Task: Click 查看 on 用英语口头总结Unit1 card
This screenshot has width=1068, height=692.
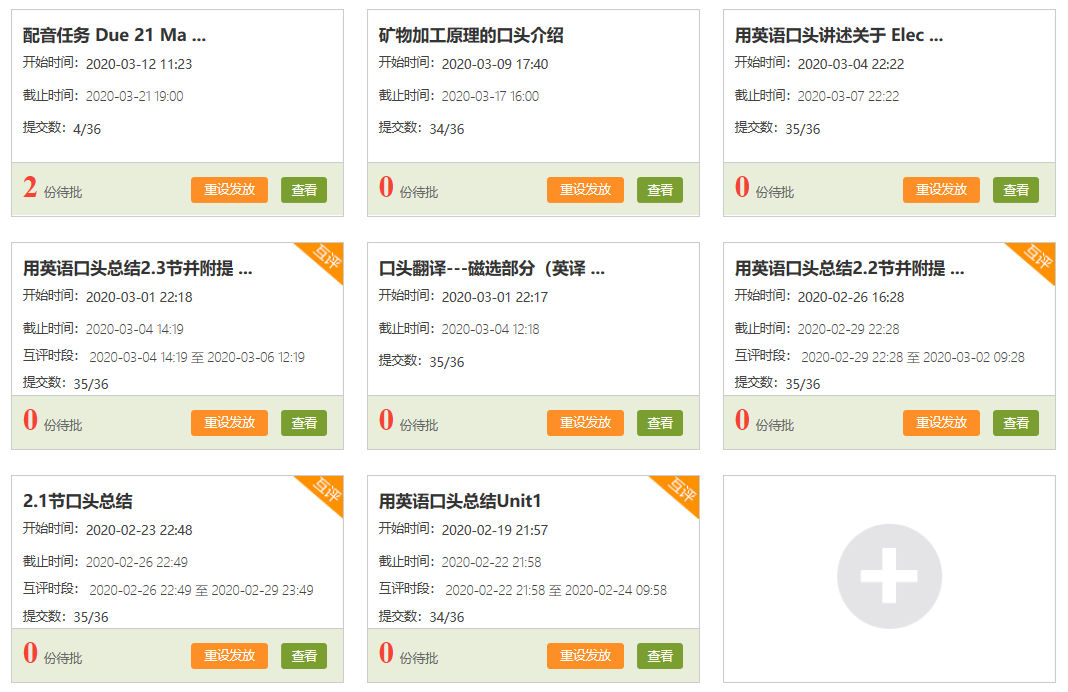Action: 660,656
